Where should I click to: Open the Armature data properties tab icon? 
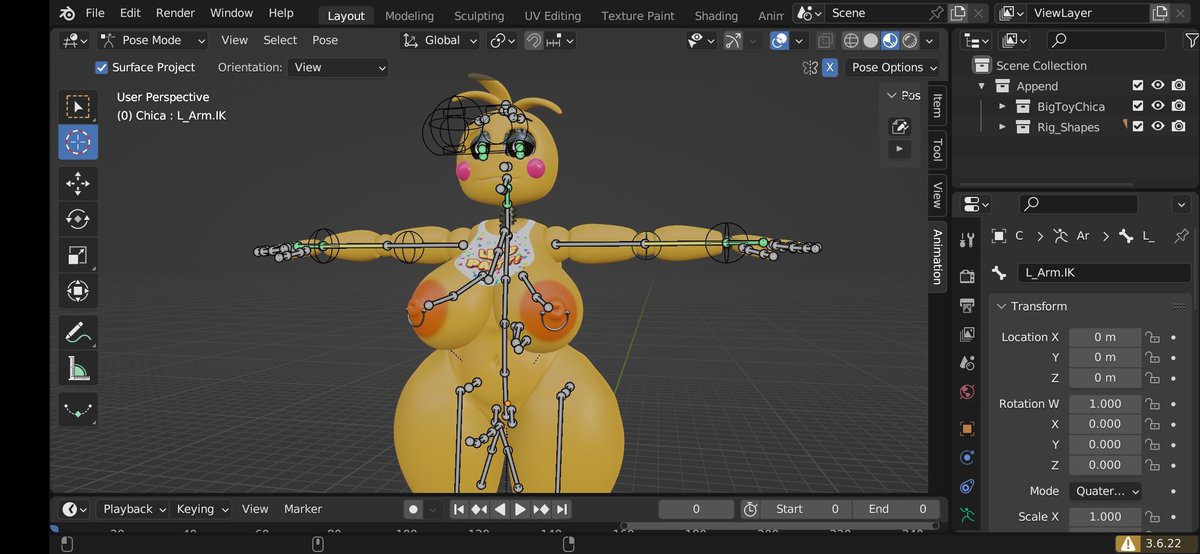click(x=966, y=516)
